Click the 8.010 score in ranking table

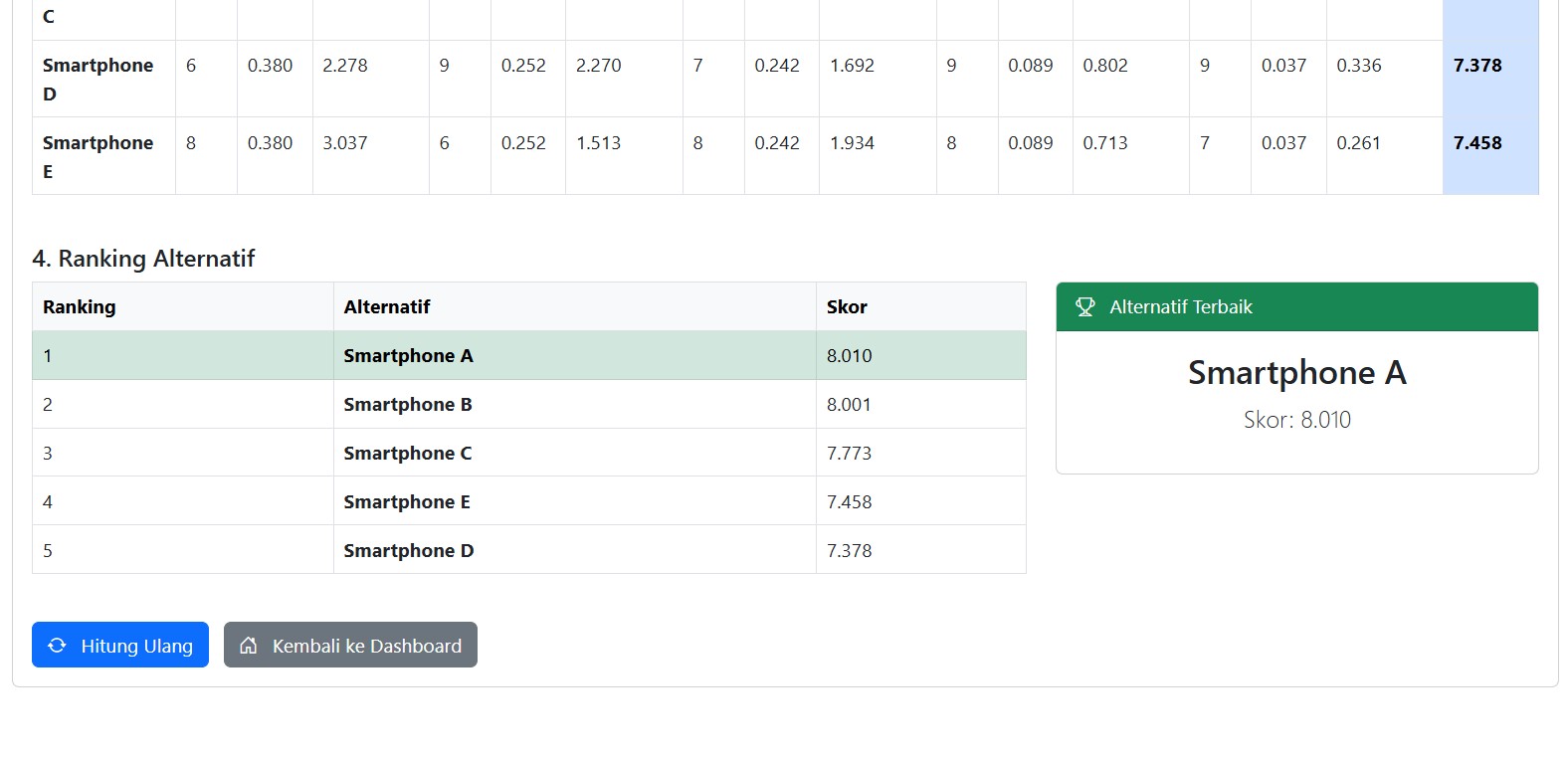coord(849,355)
